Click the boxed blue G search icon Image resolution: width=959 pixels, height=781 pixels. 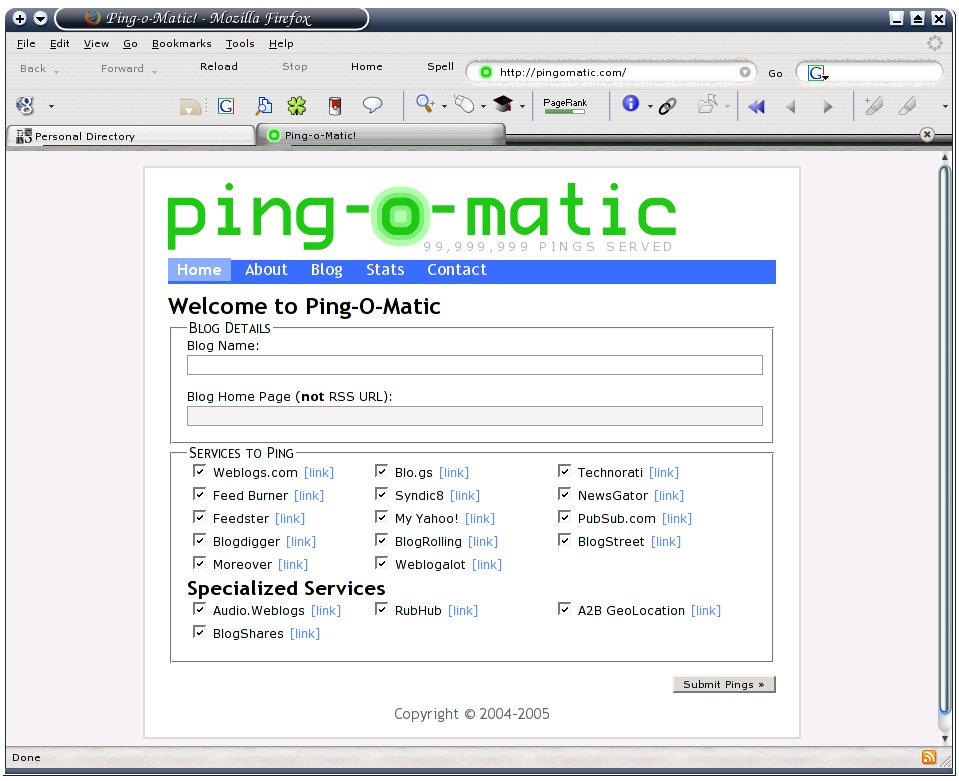tap(226, 106)
